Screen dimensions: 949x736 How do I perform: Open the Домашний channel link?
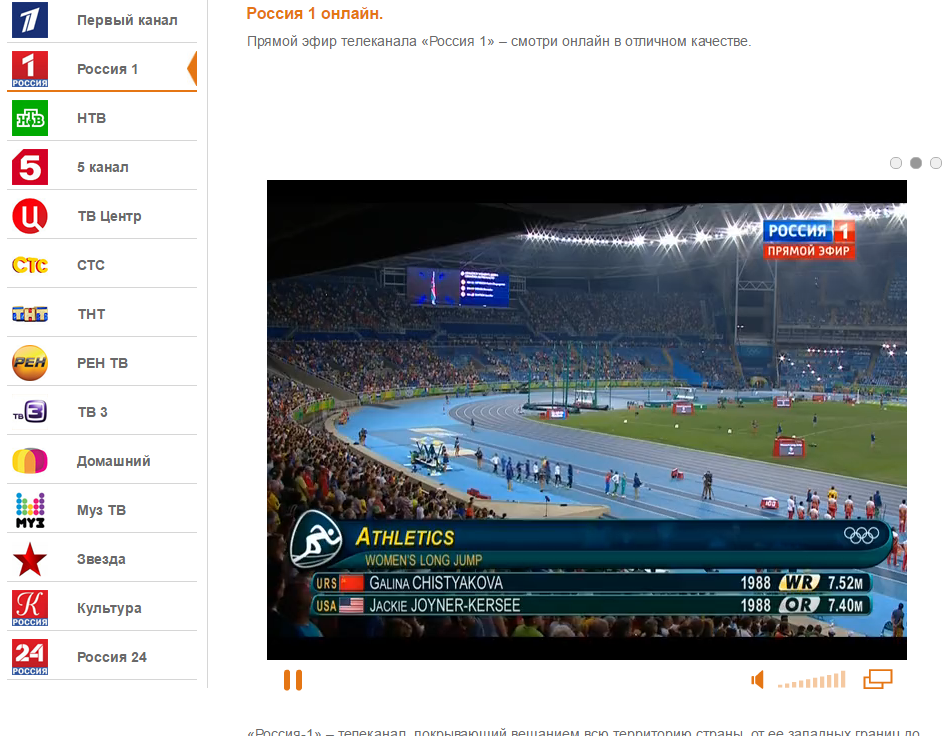tap(113, 461)
